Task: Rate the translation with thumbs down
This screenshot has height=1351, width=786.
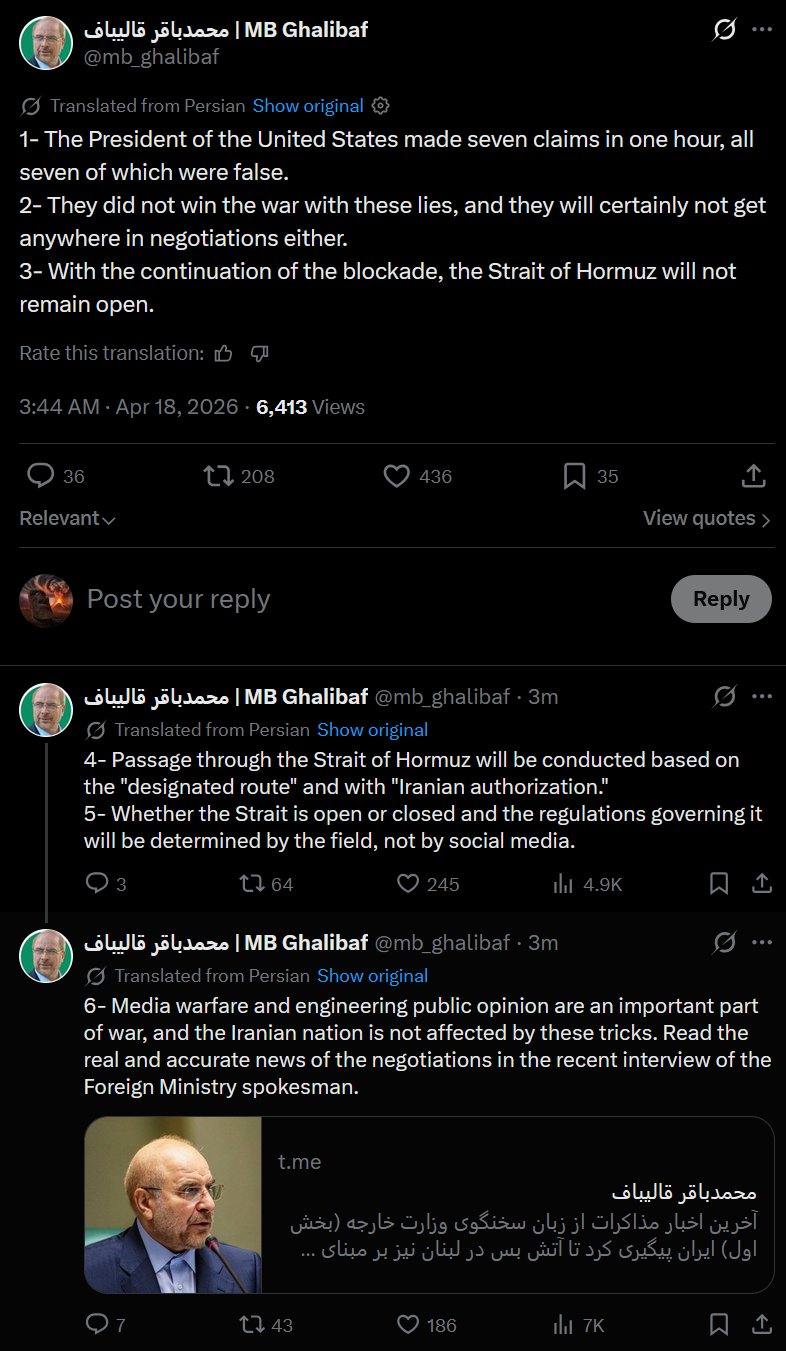Action: coord(259,353)
